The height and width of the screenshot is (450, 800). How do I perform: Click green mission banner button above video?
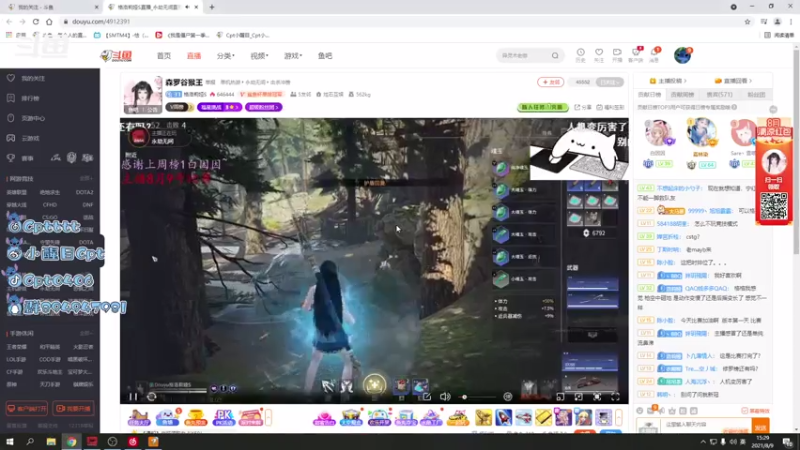[x=542, y=107]
